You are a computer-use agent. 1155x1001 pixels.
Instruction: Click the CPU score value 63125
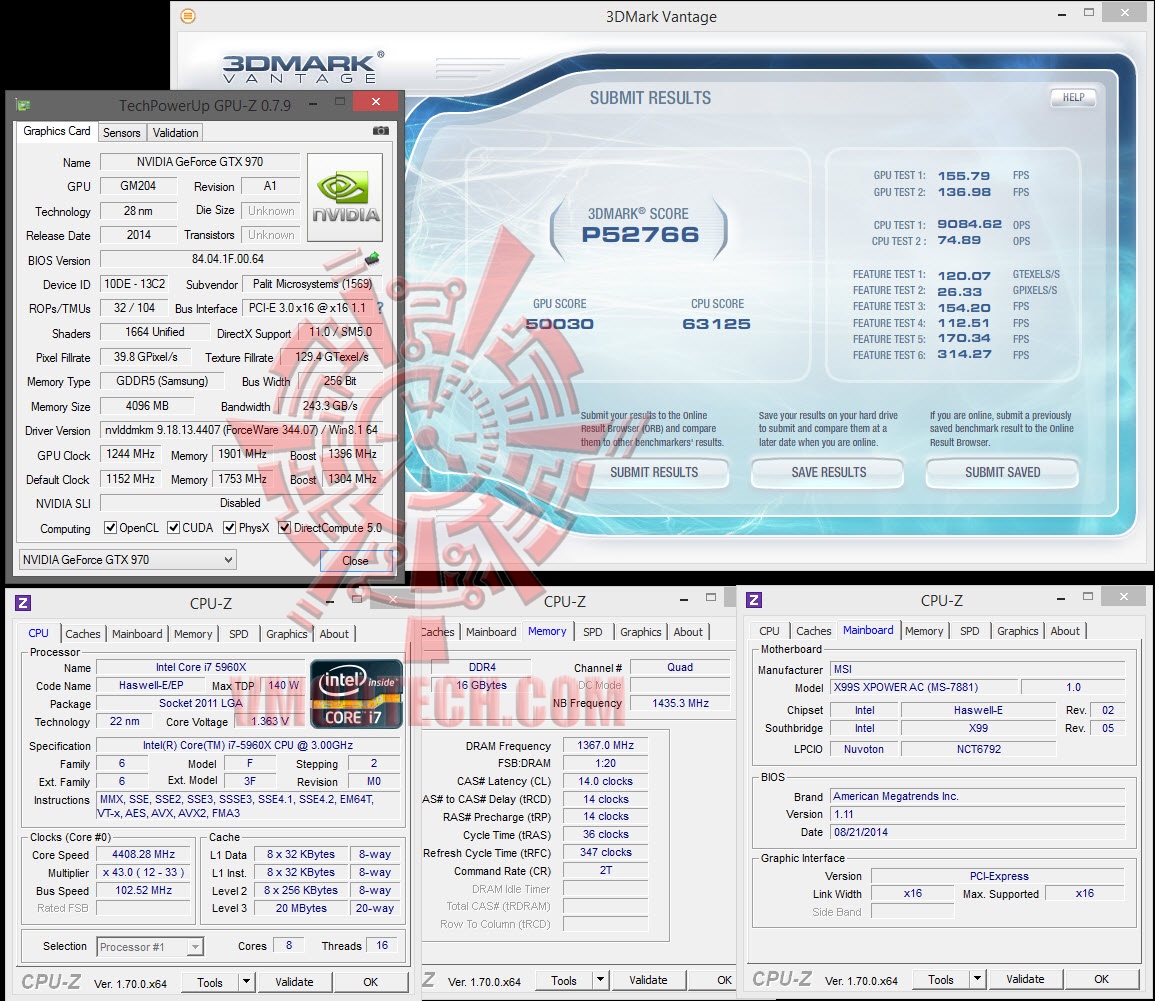716,324
